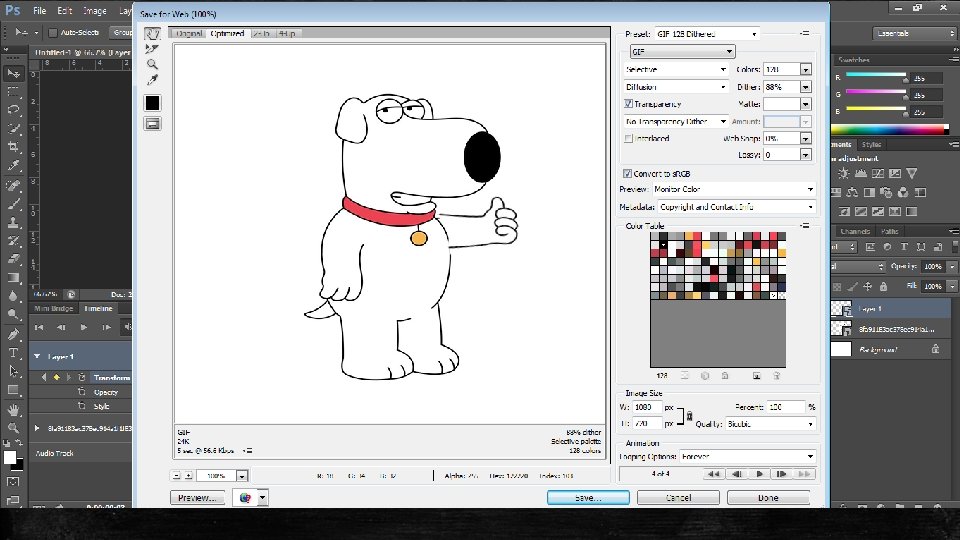Select the Type tool
The image size is (960, 540).
(13, 353)
